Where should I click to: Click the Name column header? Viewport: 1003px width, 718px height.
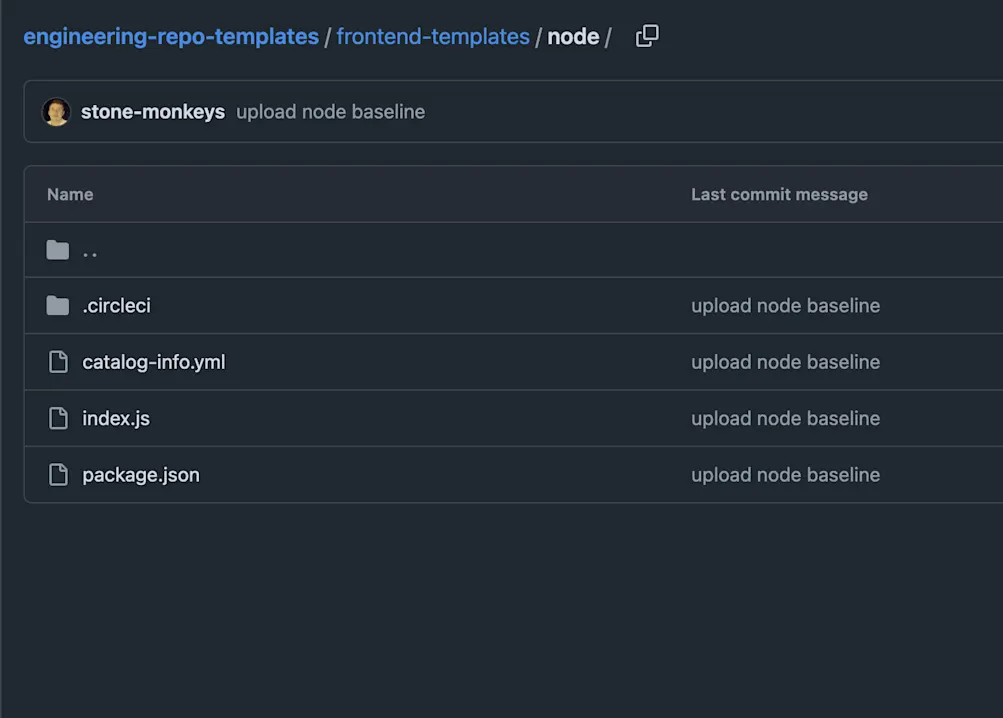click(x=70, y=194)
